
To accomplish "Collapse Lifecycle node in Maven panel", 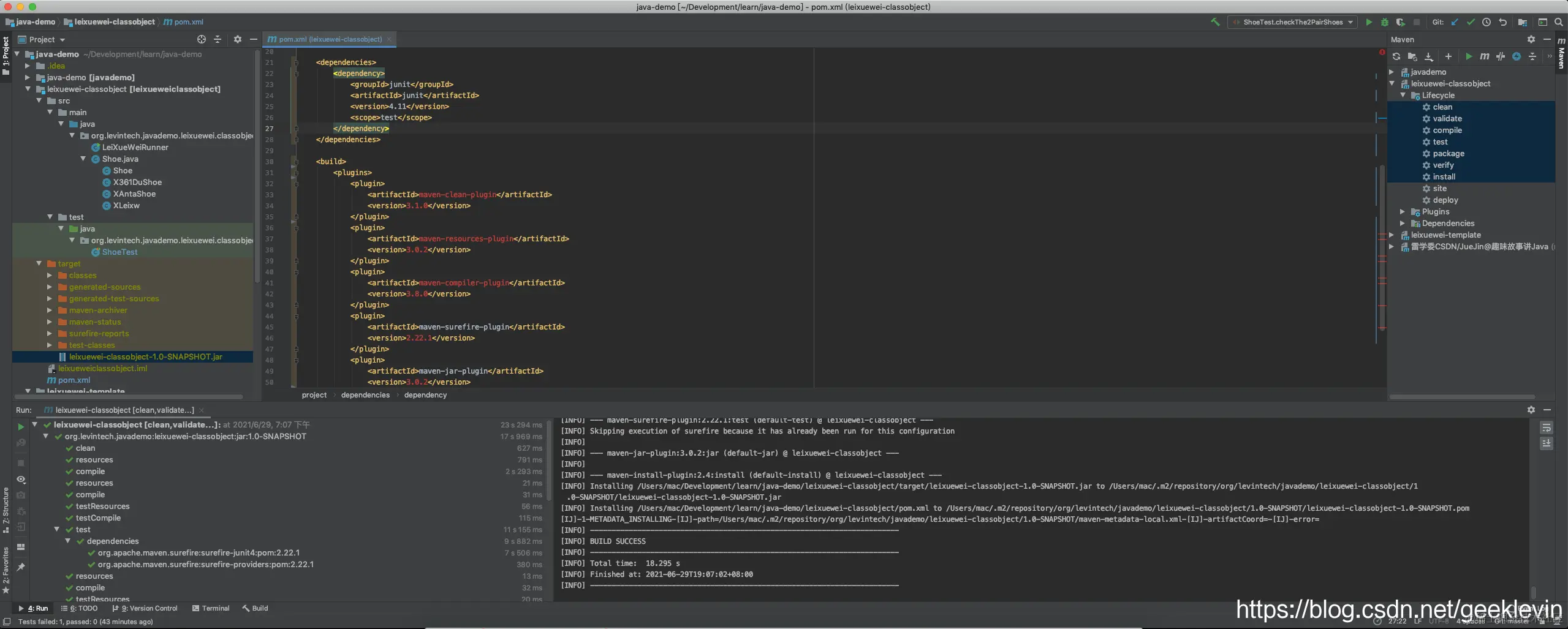I will [x=1403, y=95].
